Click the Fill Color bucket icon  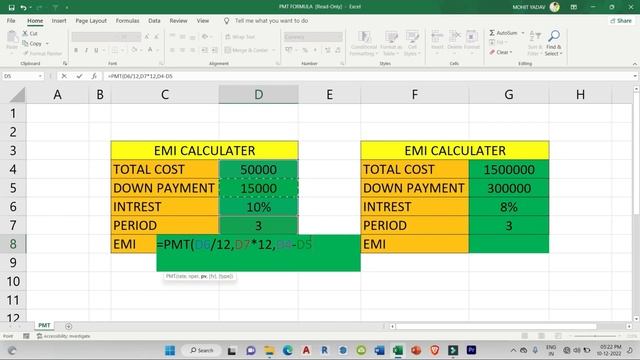coord(134,50)
